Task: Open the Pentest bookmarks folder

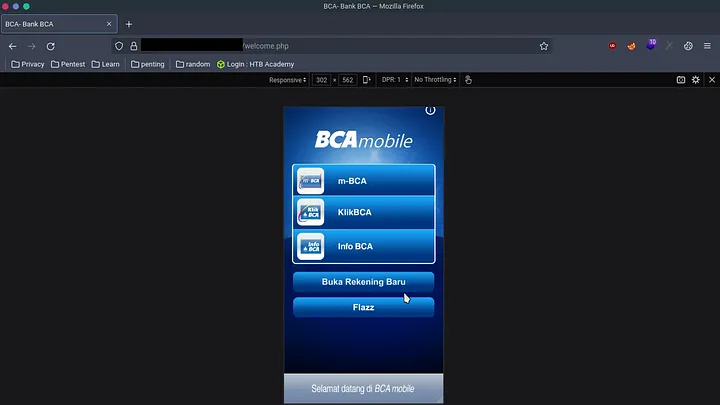Action: pos(68,64)
